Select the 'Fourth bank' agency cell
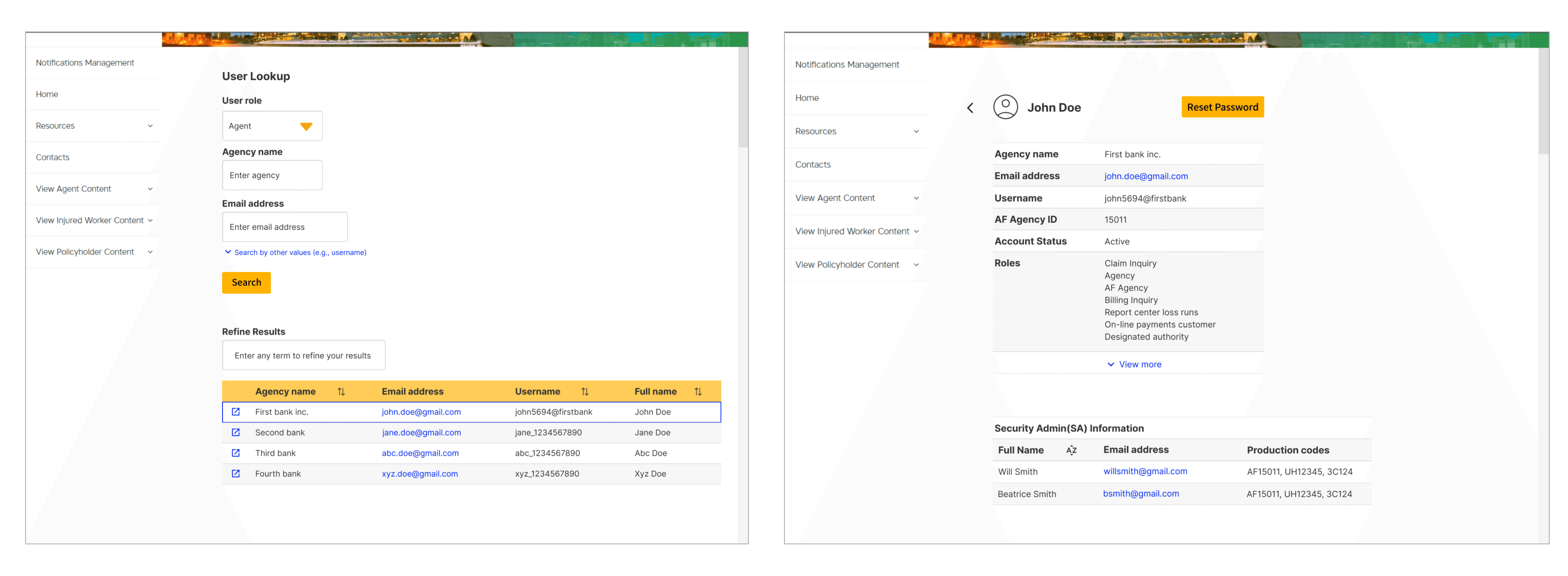Screen dimensions: 1568x576 278,474
